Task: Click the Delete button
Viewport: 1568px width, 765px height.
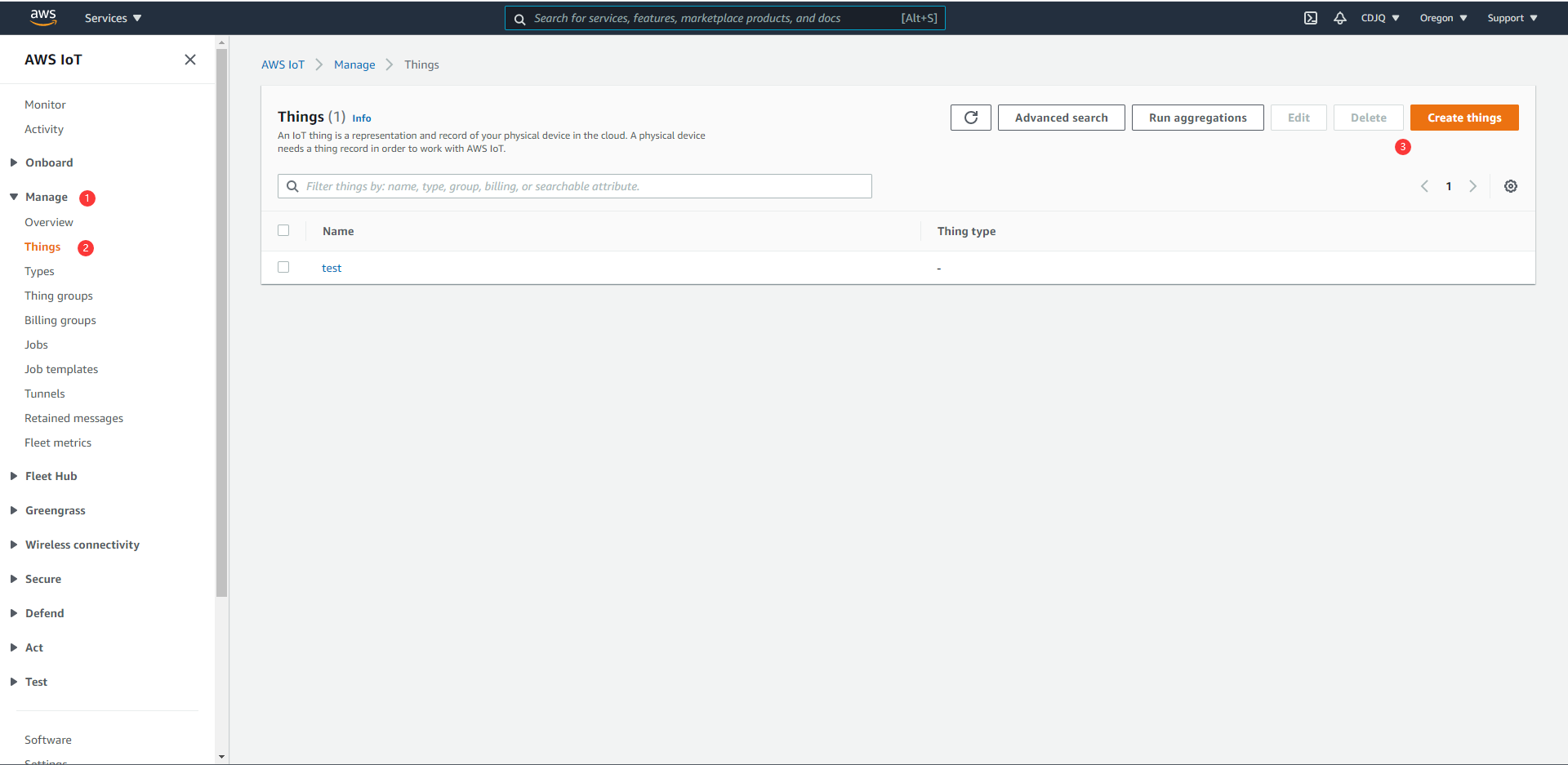Action: (1369, 118)
